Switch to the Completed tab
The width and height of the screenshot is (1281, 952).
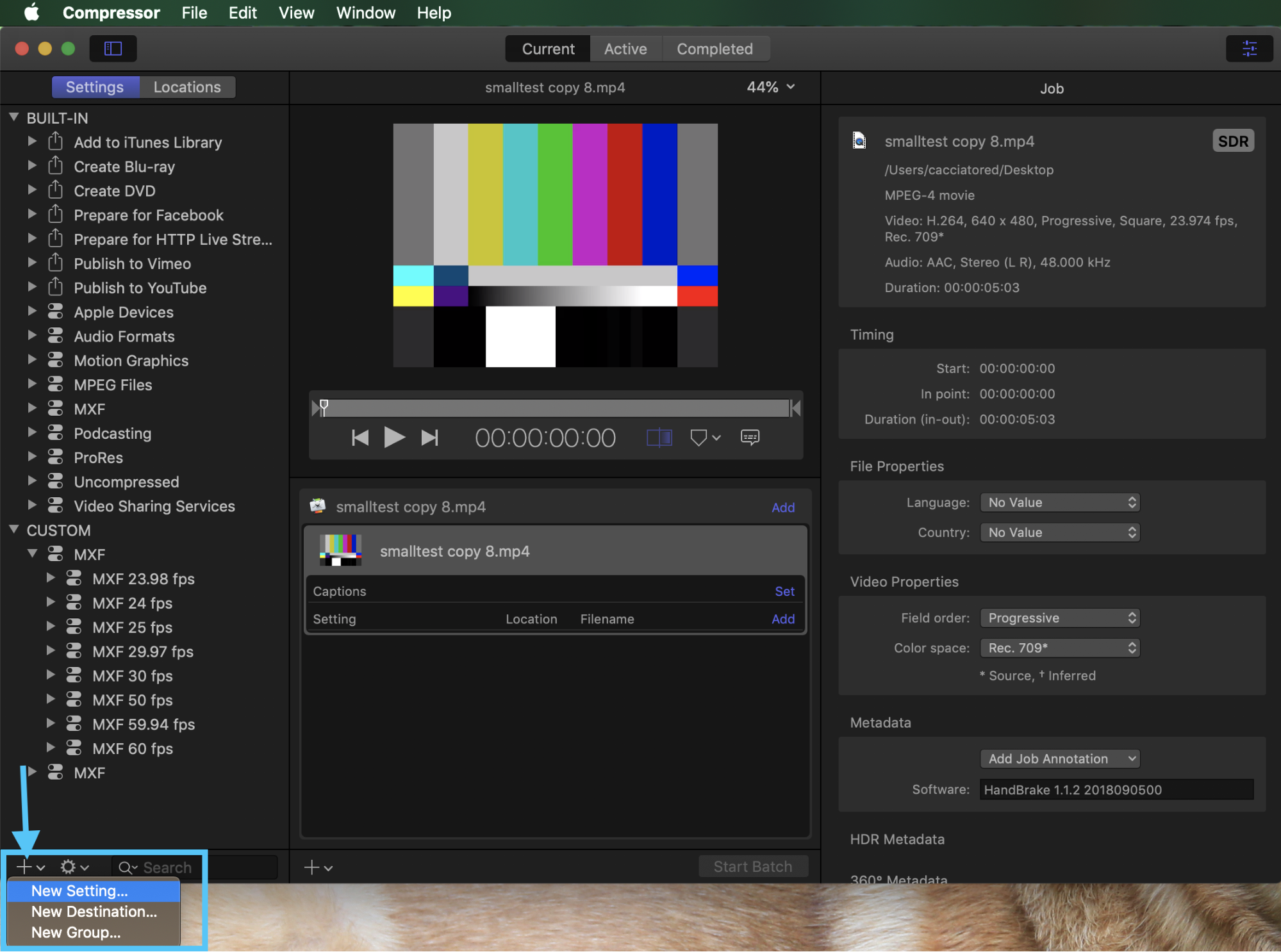coord(715,48)
